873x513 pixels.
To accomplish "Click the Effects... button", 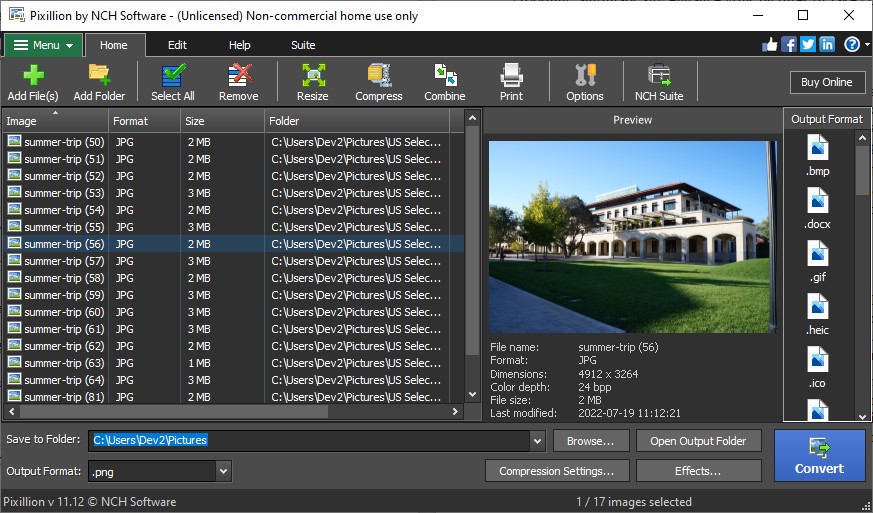I will pos(698,471).
